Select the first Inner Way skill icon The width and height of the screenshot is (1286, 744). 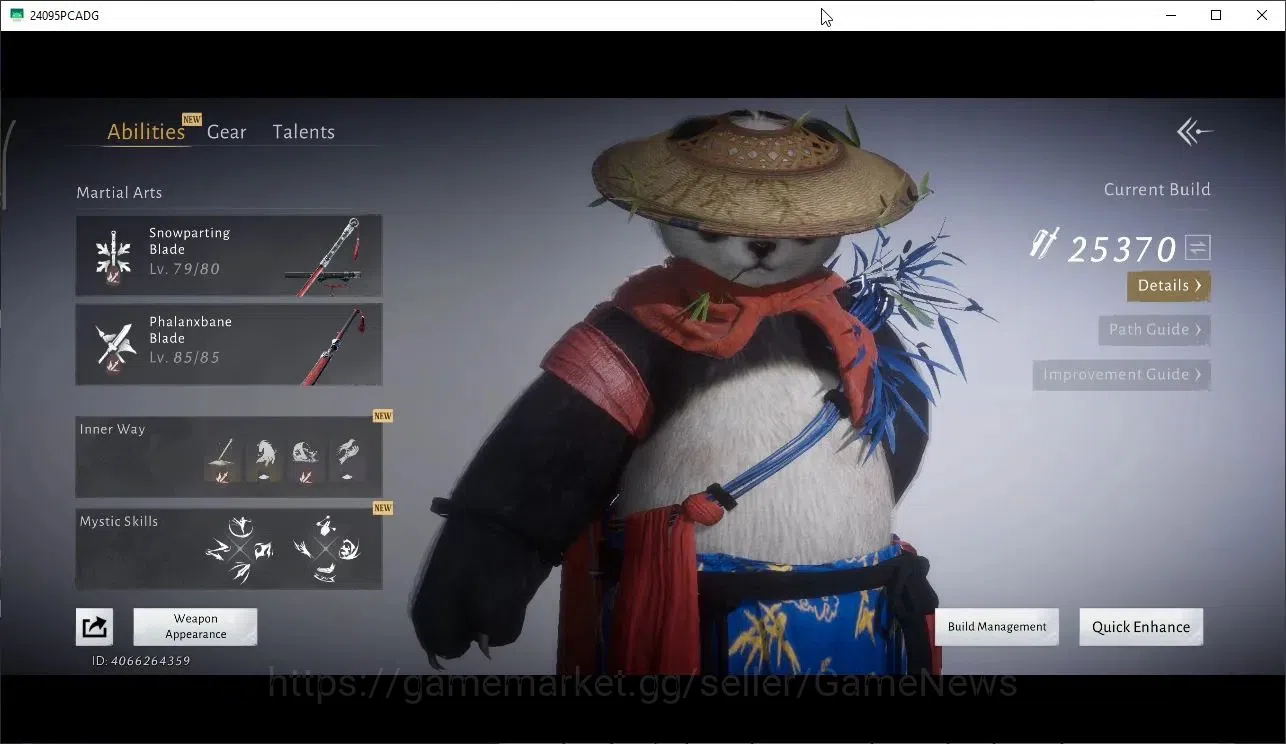(x=222, y=459)
